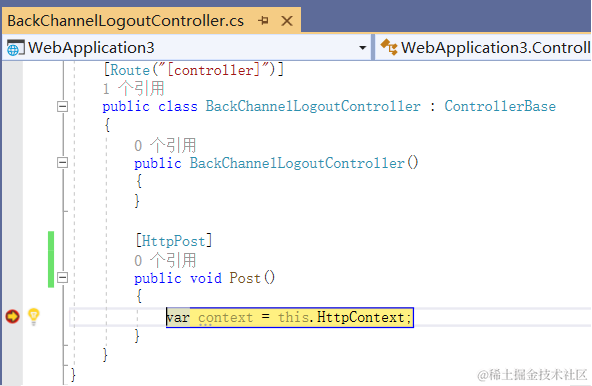Click the [HttpPost] attribute

174,241
